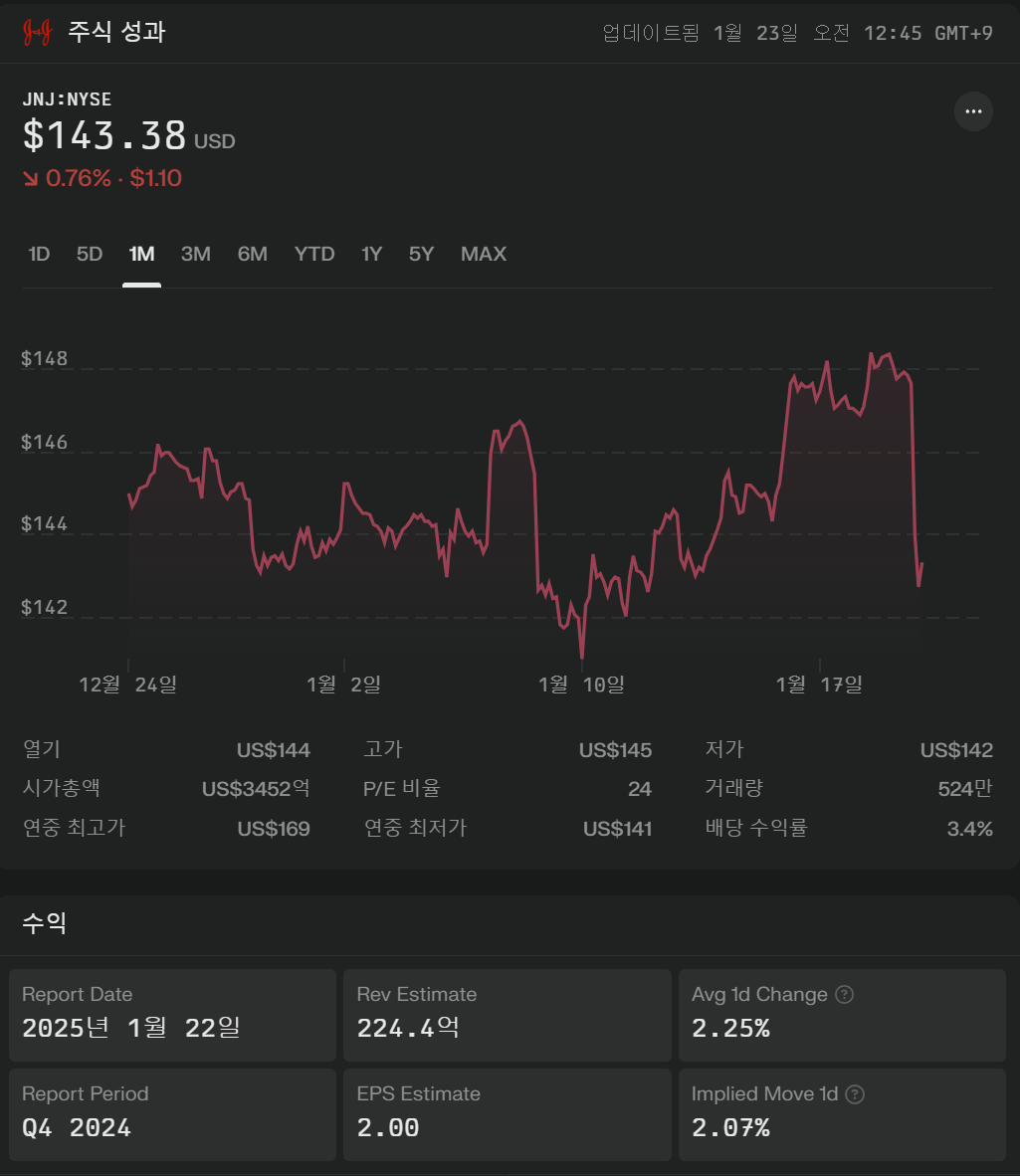
Task: Switch chart to the 6M range
Action: click(x=253, y=255)
